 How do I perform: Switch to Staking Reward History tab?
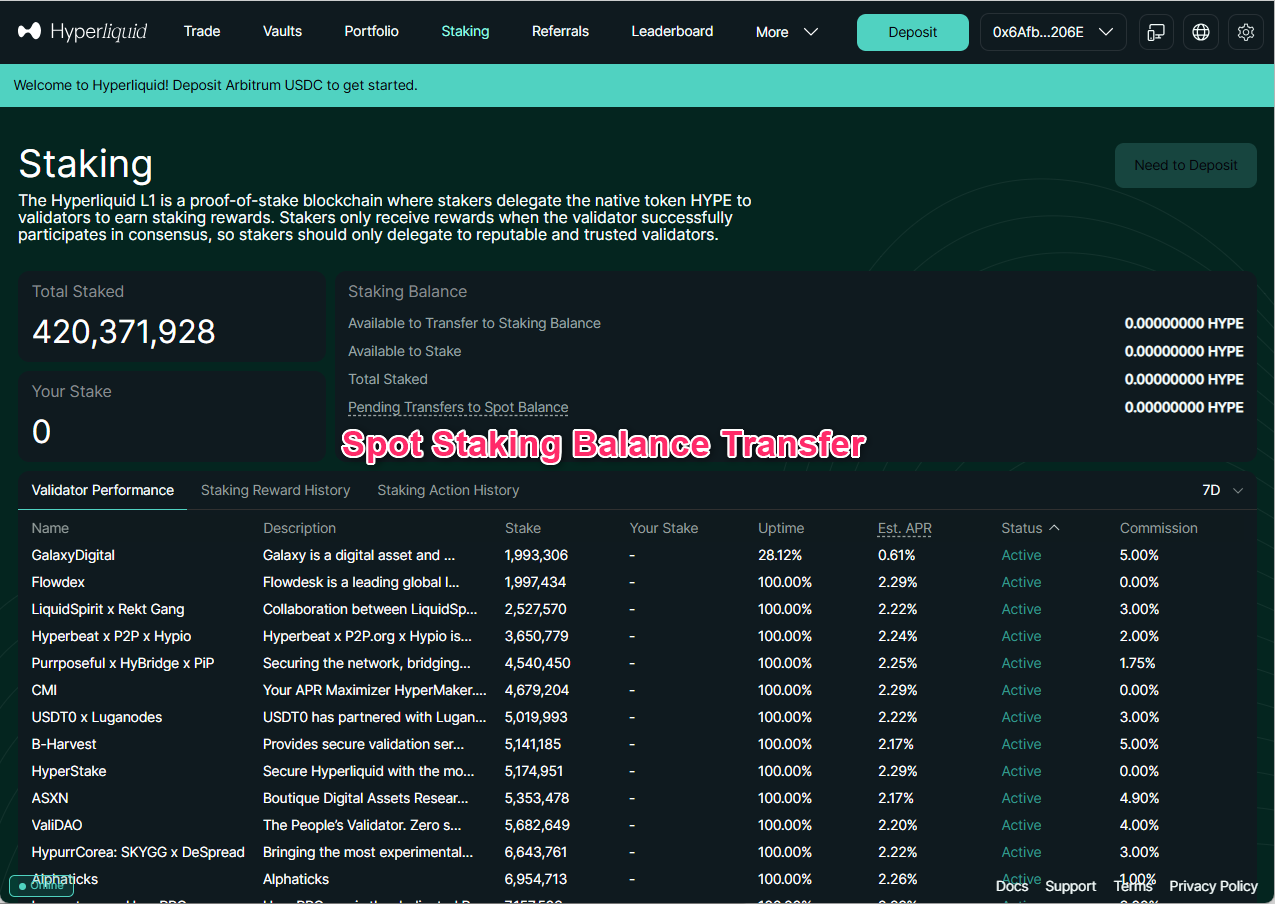coord(275,490)
